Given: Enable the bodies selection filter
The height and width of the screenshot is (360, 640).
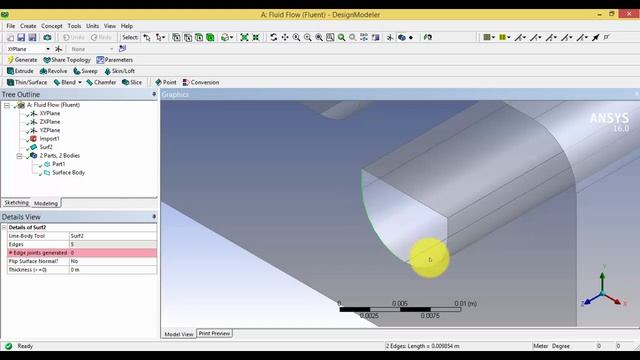Looking at the screenshot, I should (210, 38).
